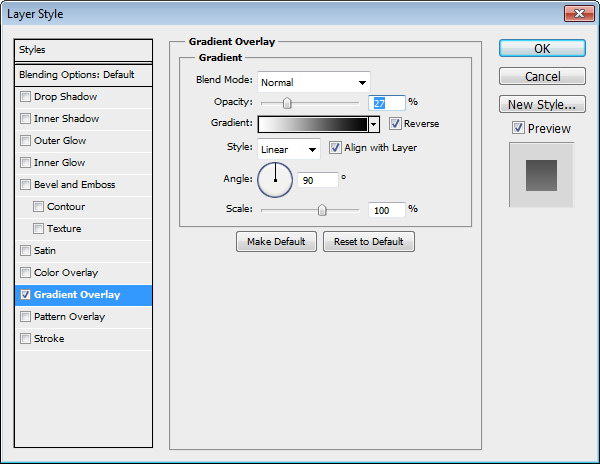Open the gradient Style dropdown

(x=288, y=149)
